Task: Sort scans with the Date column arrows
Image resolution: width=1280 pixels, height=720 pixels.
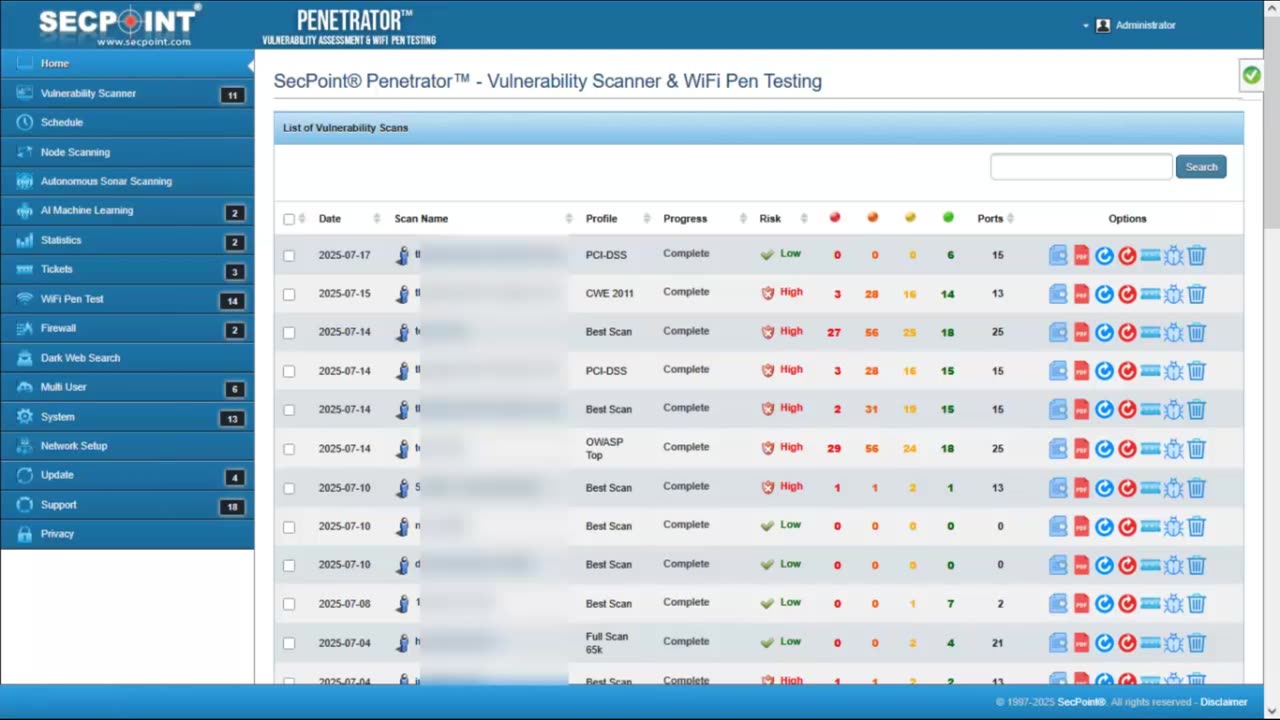Action: [377, 218]
